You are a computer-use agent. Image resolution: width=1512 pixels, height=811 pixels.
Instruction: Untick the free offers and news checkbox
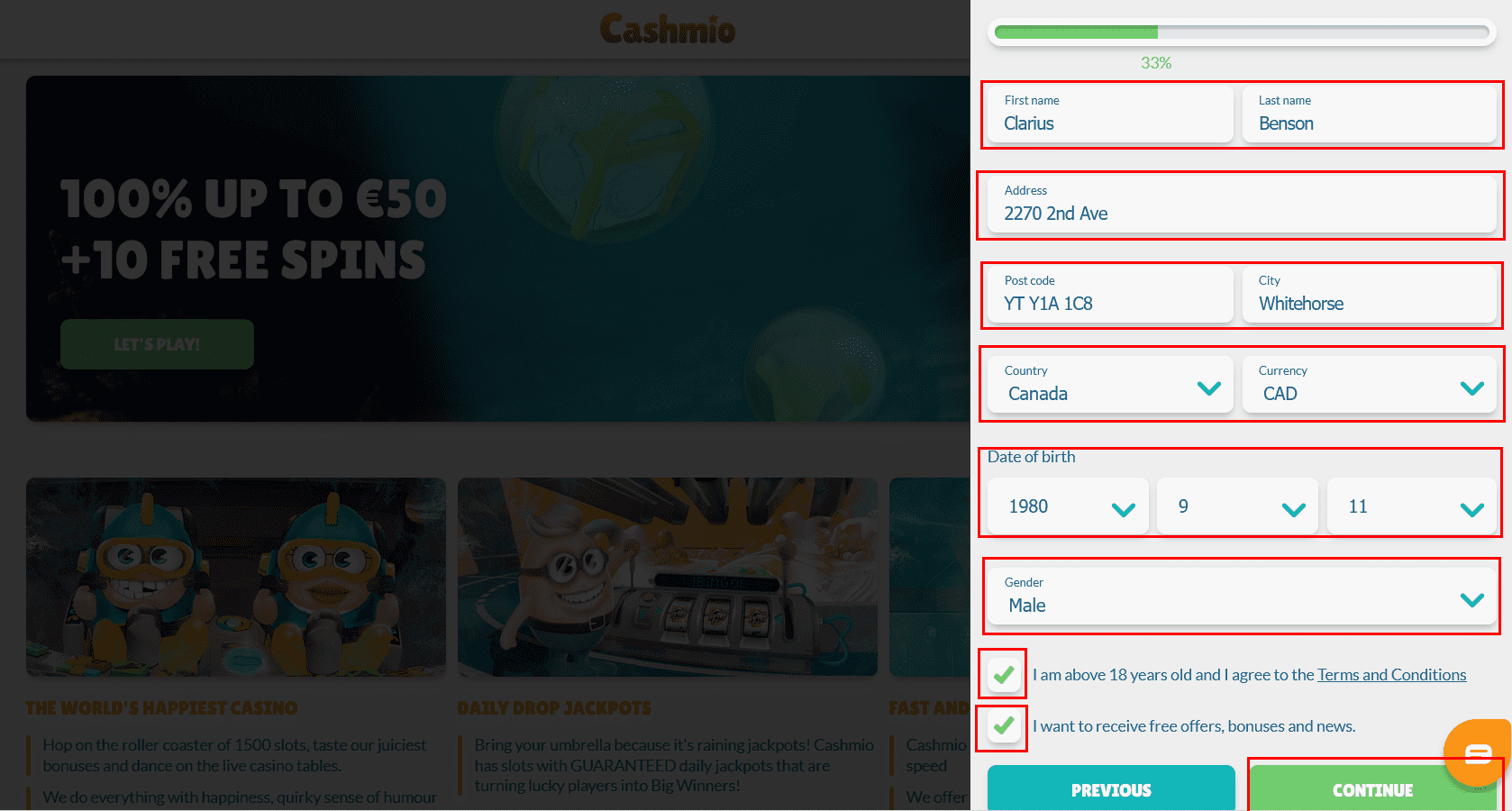click(x=1005, y=725)
